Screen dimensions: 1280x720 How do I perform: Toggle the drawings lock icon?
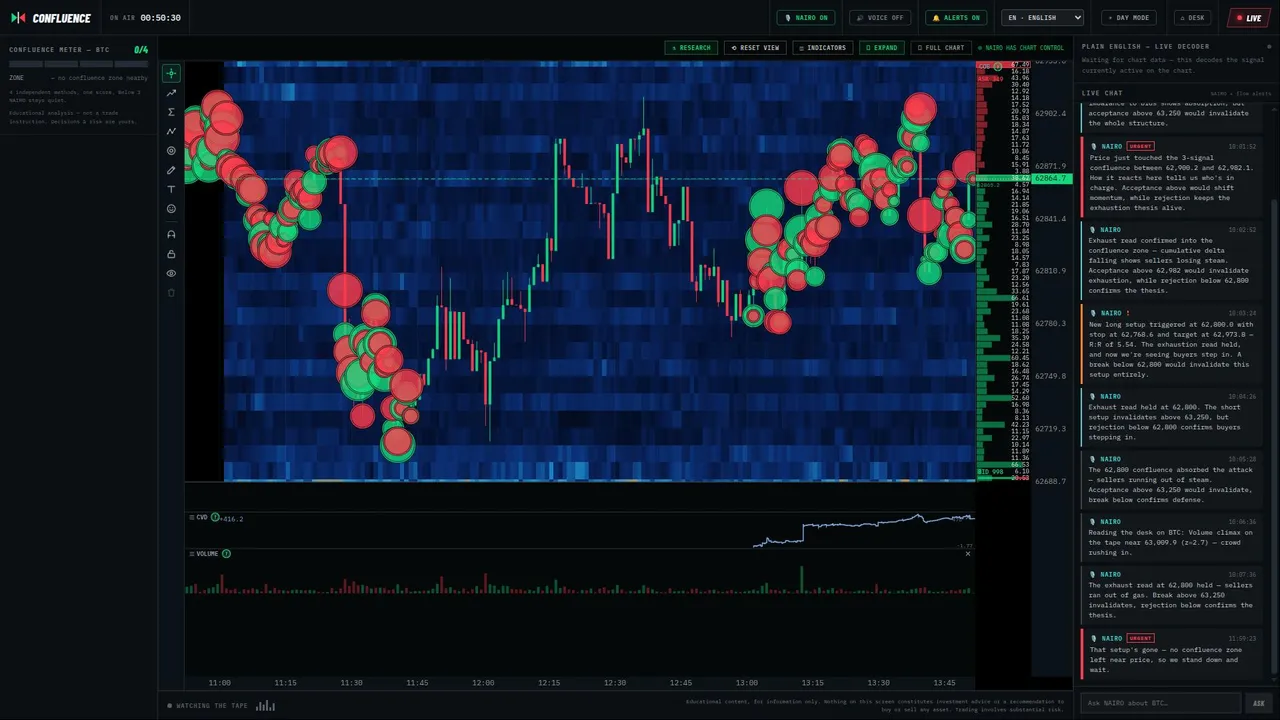[x=171, y=254]
